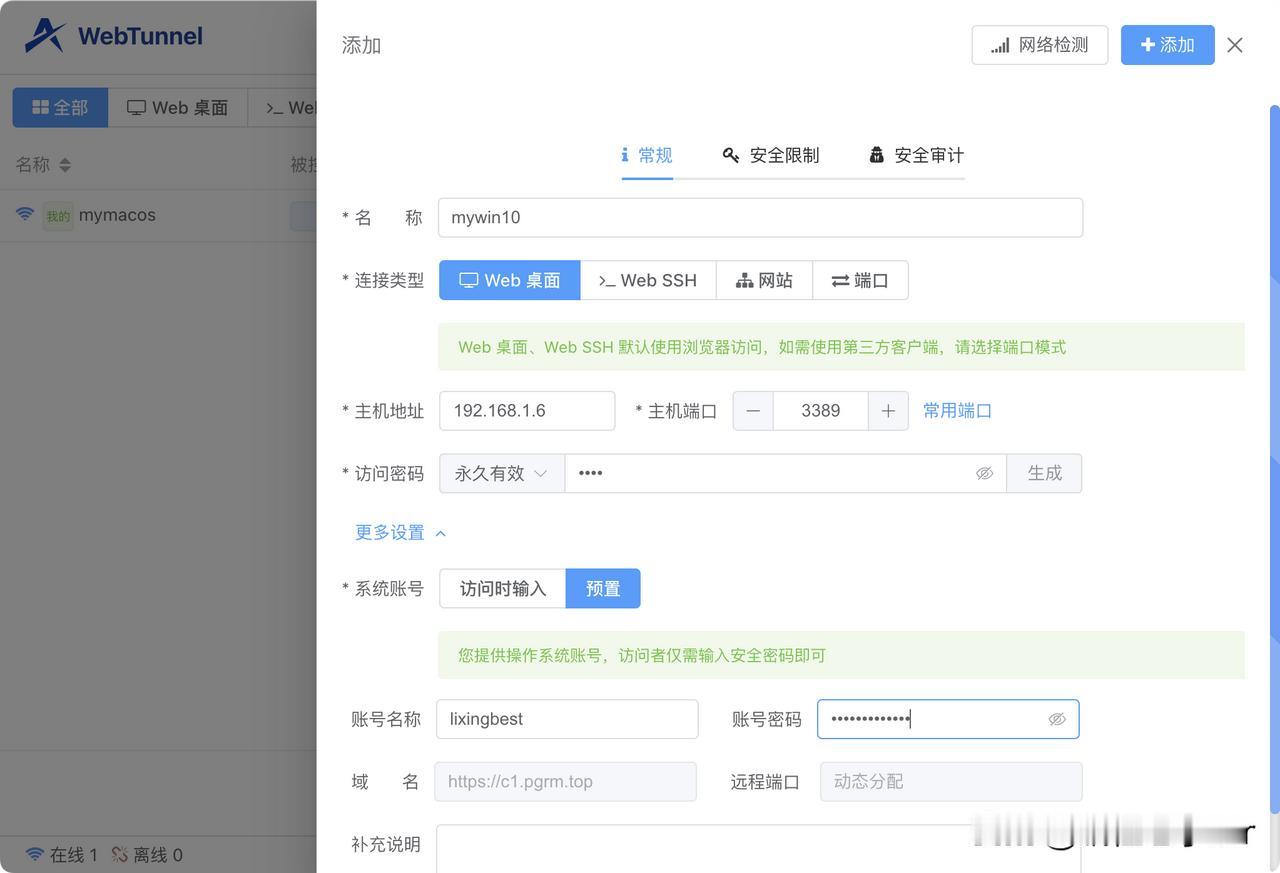The image size is (1280, 873).
Task: Click 生成 to generate password
Action: [x=1044, y=473]
